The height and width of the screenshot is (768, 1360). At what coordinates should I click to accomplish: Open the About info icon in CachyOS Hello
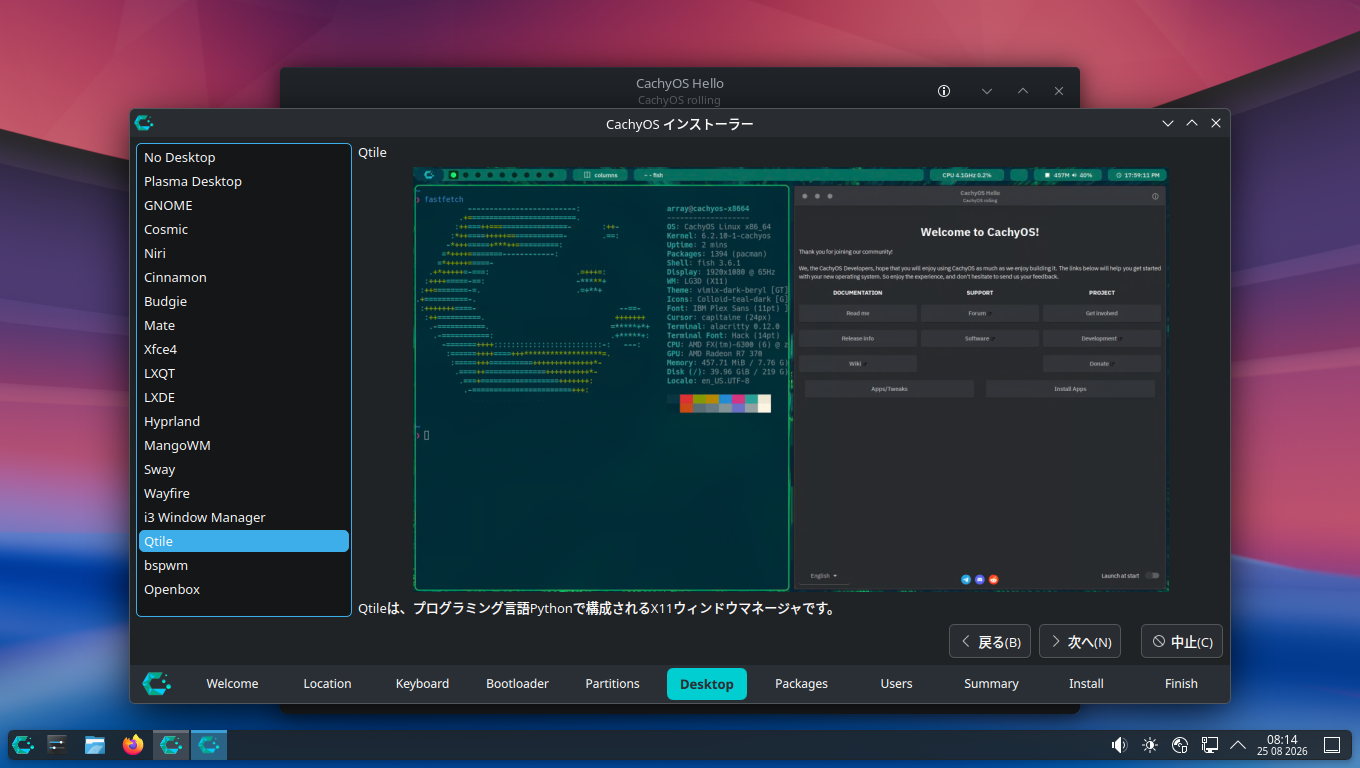click(944, 91)
